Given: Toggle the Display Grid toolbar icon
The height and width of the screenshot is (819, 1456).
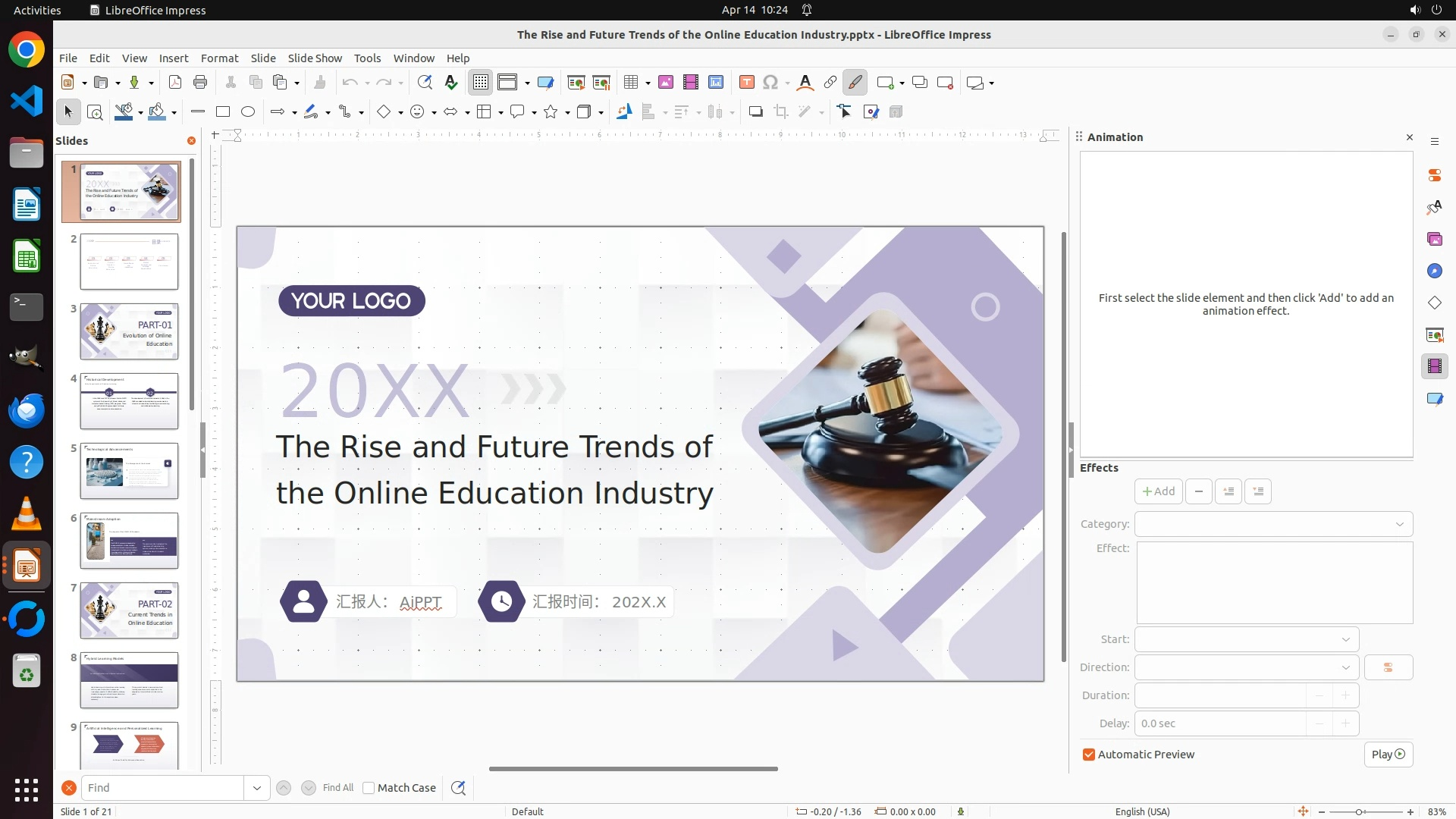Looking at the screenshot, I should pyautogui.click(x=481, y=83).
